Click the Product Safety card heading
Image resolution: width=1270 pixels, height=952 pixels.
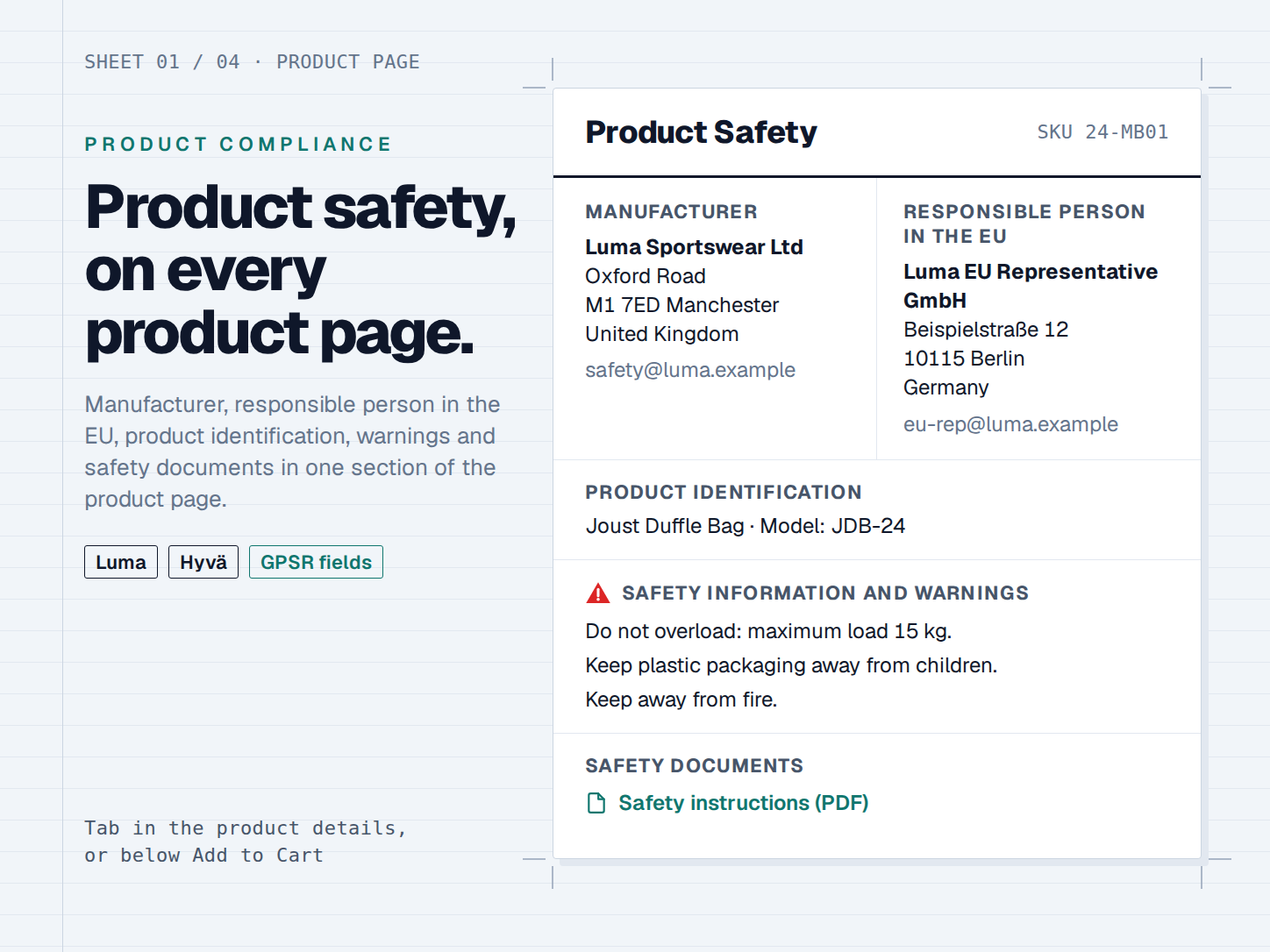[701, 132]
